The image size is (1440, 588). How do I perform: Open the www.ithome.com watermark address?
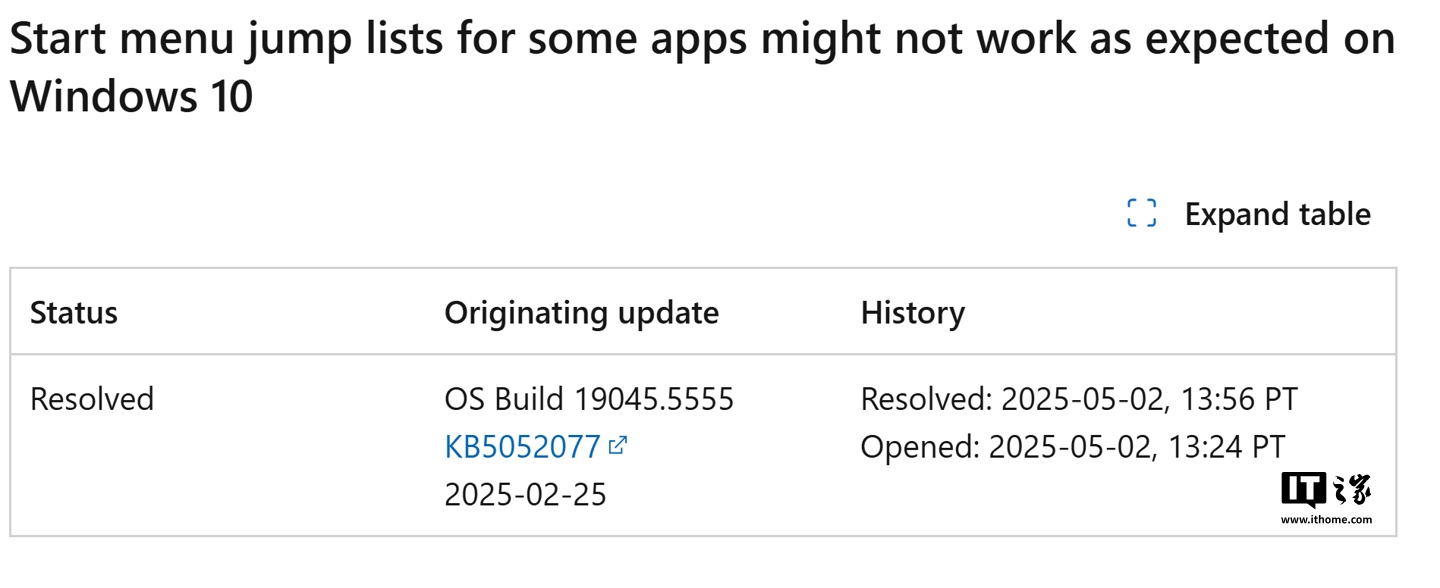(1326, 519)
